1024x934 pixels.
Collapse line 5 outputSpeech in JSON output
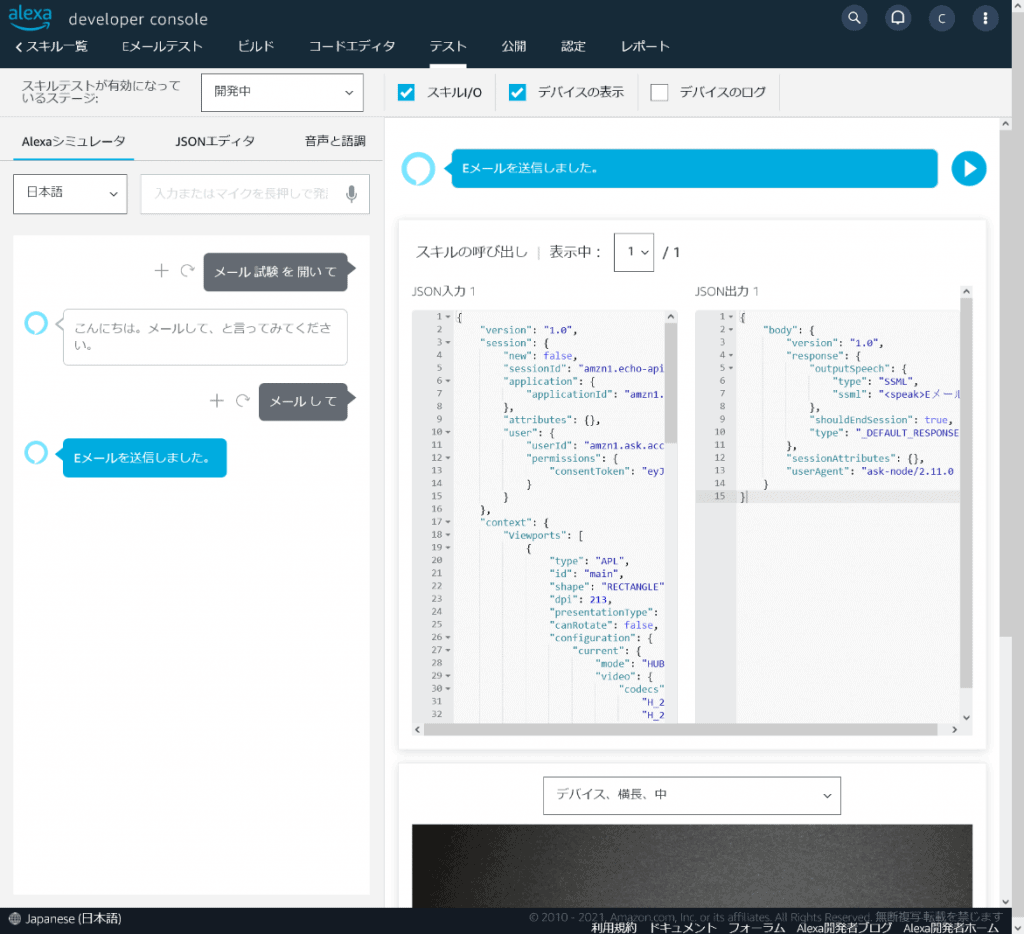(x=731, y=368)
